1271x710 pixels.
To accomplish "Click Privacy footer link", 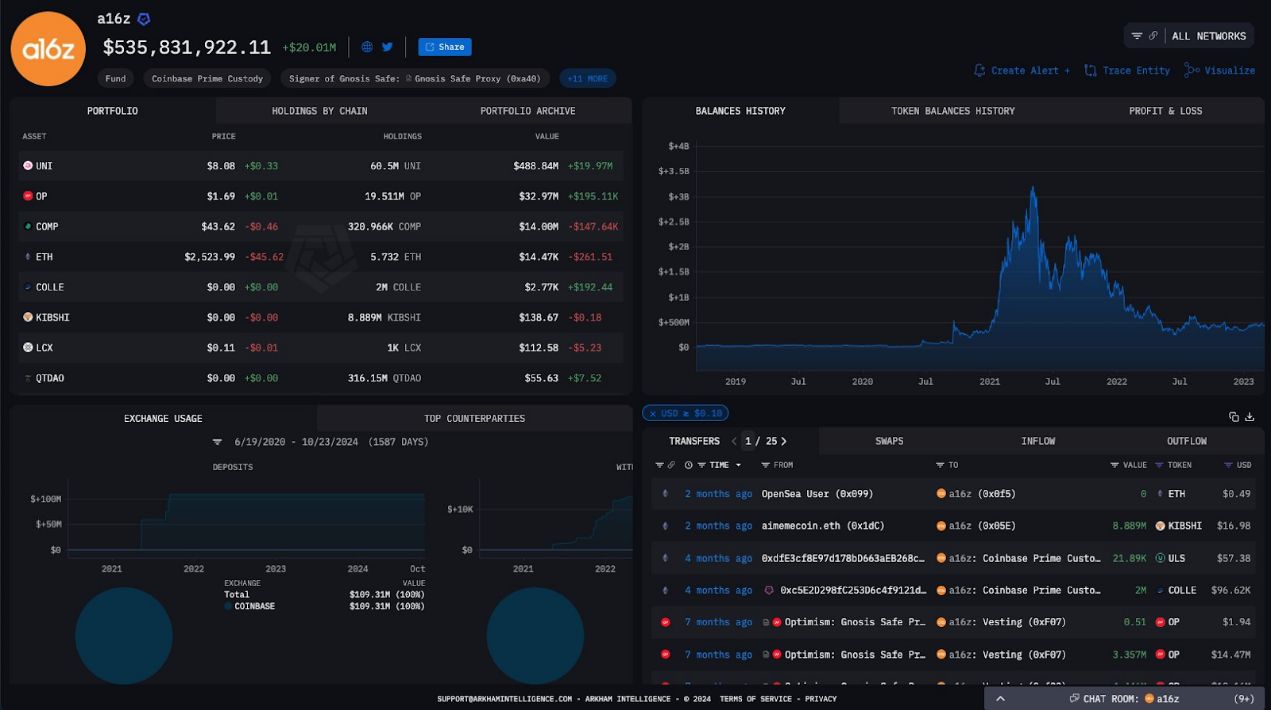I will click(821, 699).
